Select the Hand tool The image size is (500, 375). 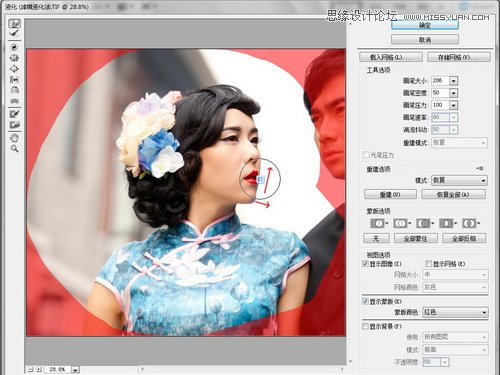[14, 138]
